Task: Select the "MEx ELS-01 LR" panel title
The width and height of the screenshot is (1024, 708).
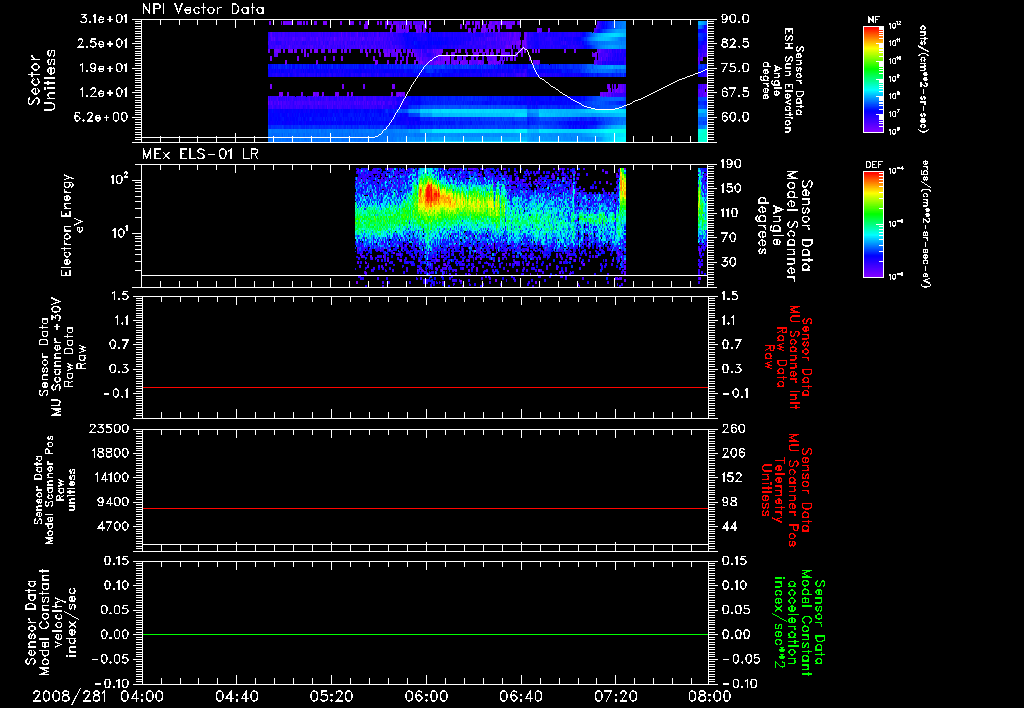Action: [199, 154]
